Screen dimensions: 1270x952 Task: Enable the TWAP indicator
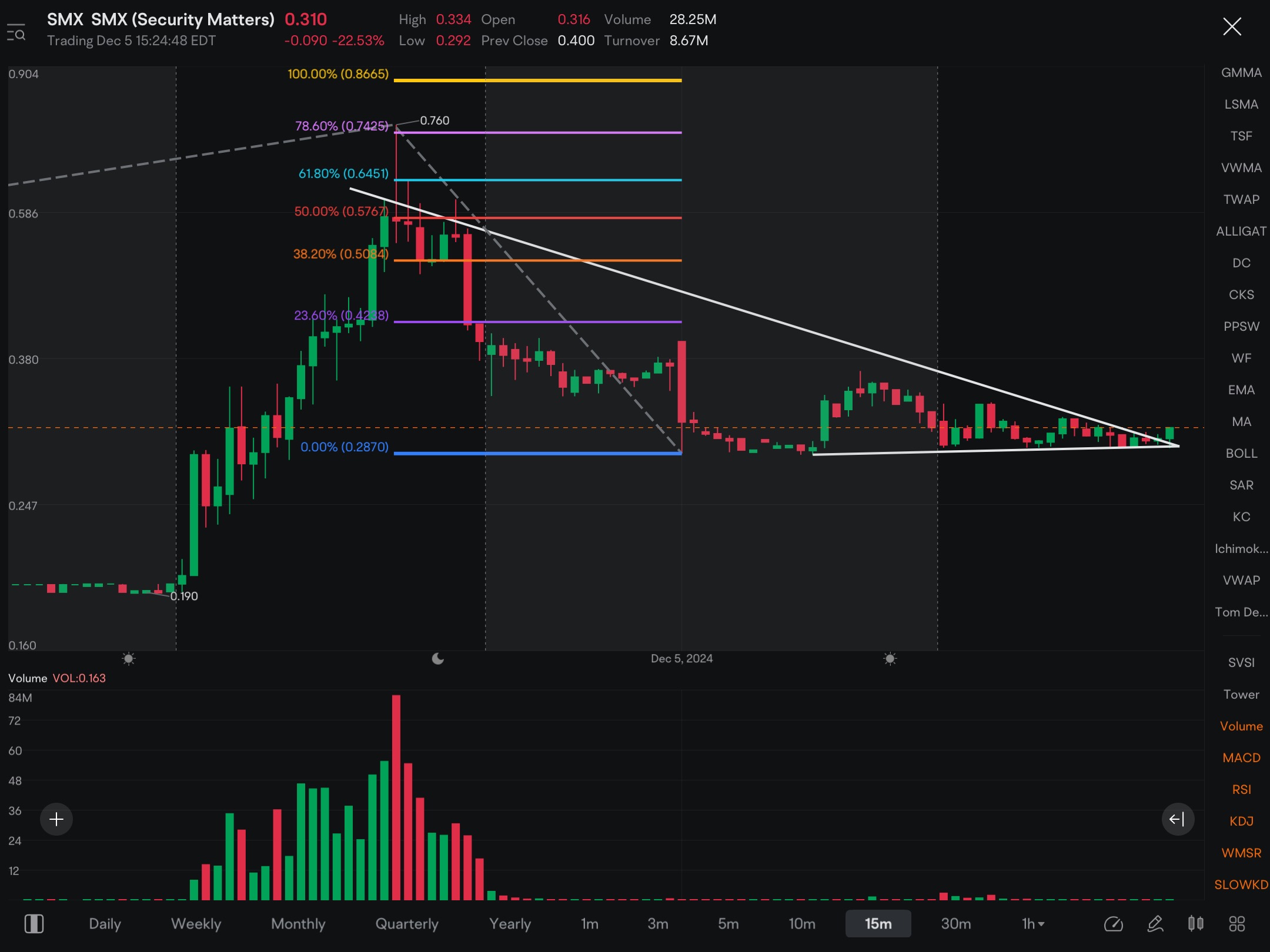click(x=1241, y=200)
